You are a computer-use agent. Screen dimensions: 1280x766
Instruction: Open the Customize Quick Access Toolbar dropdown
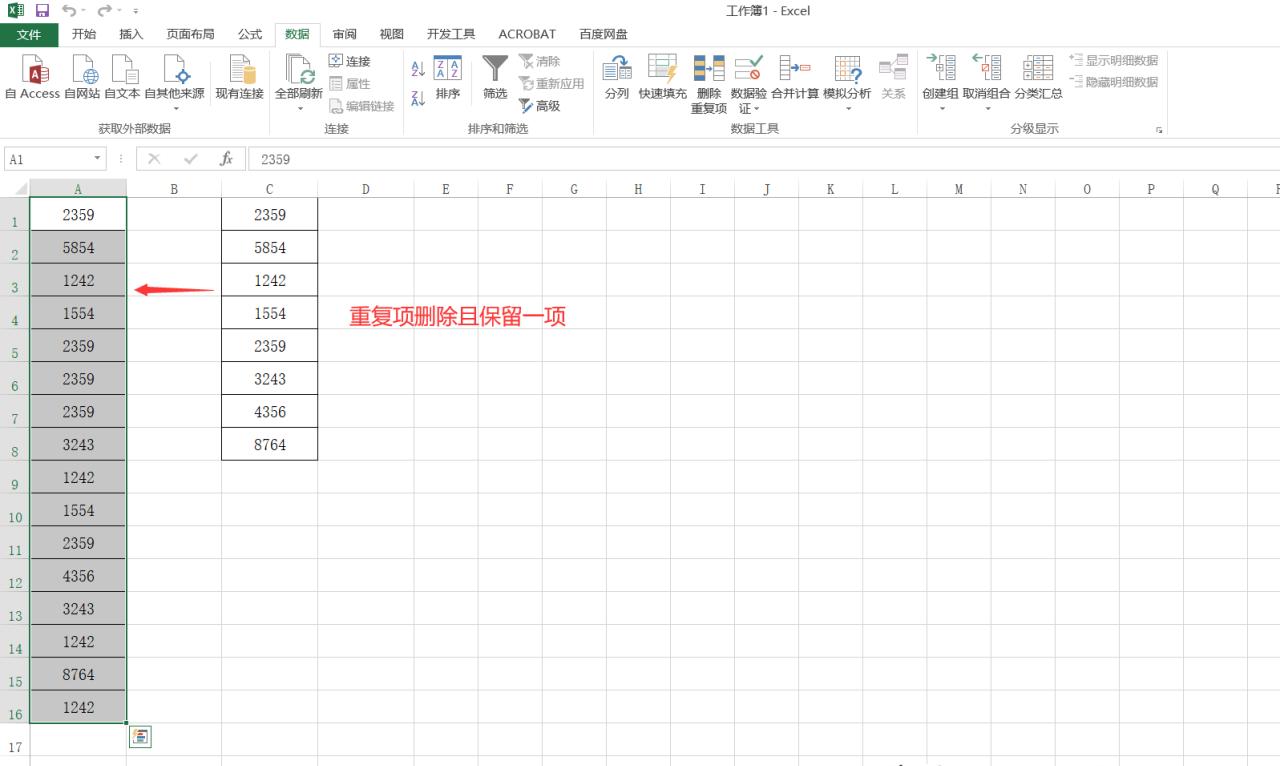point(135,12)
